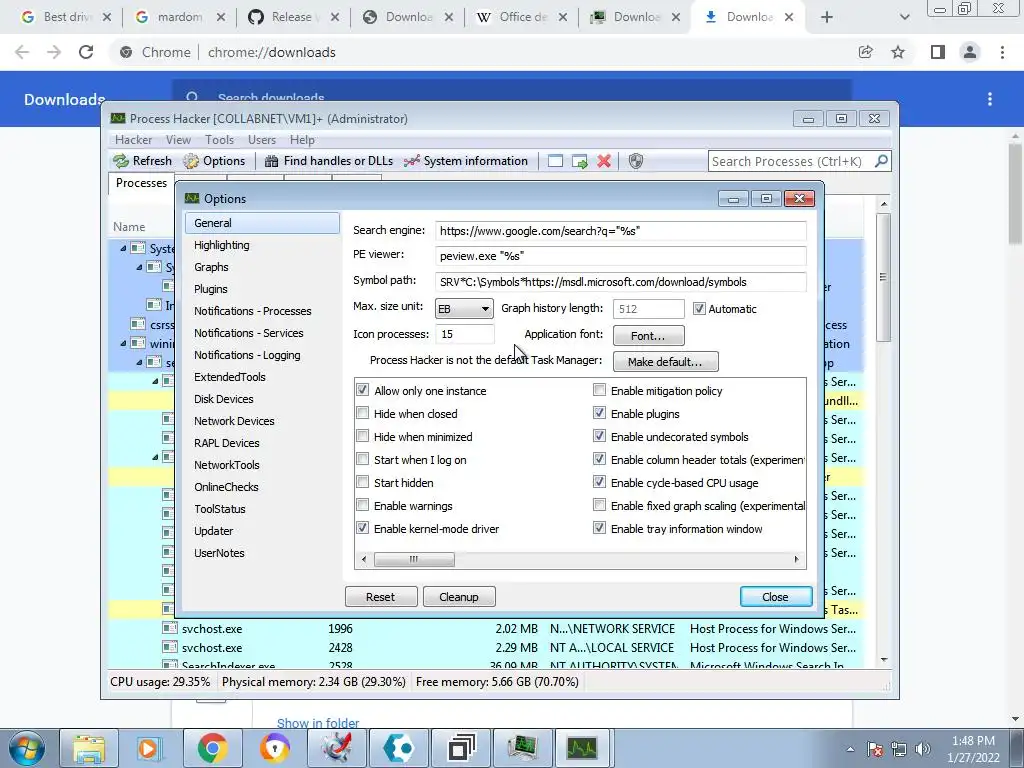This screenshot has width=1024, height=768.
Task: Open the Chrome tab search chevron
Action: coord(904,17)
